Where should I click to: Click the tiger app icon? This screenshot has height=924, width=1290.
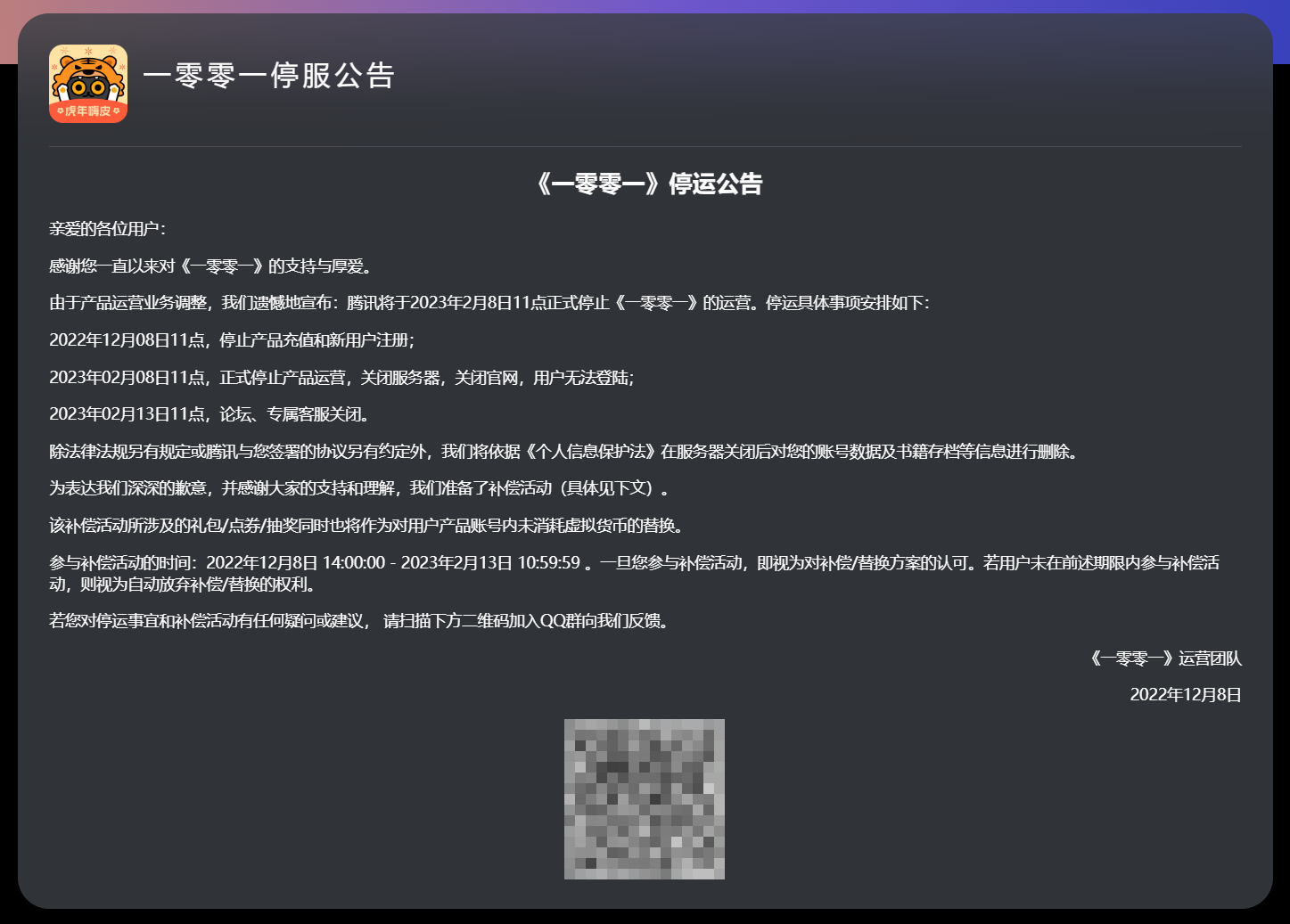point(88,84)
